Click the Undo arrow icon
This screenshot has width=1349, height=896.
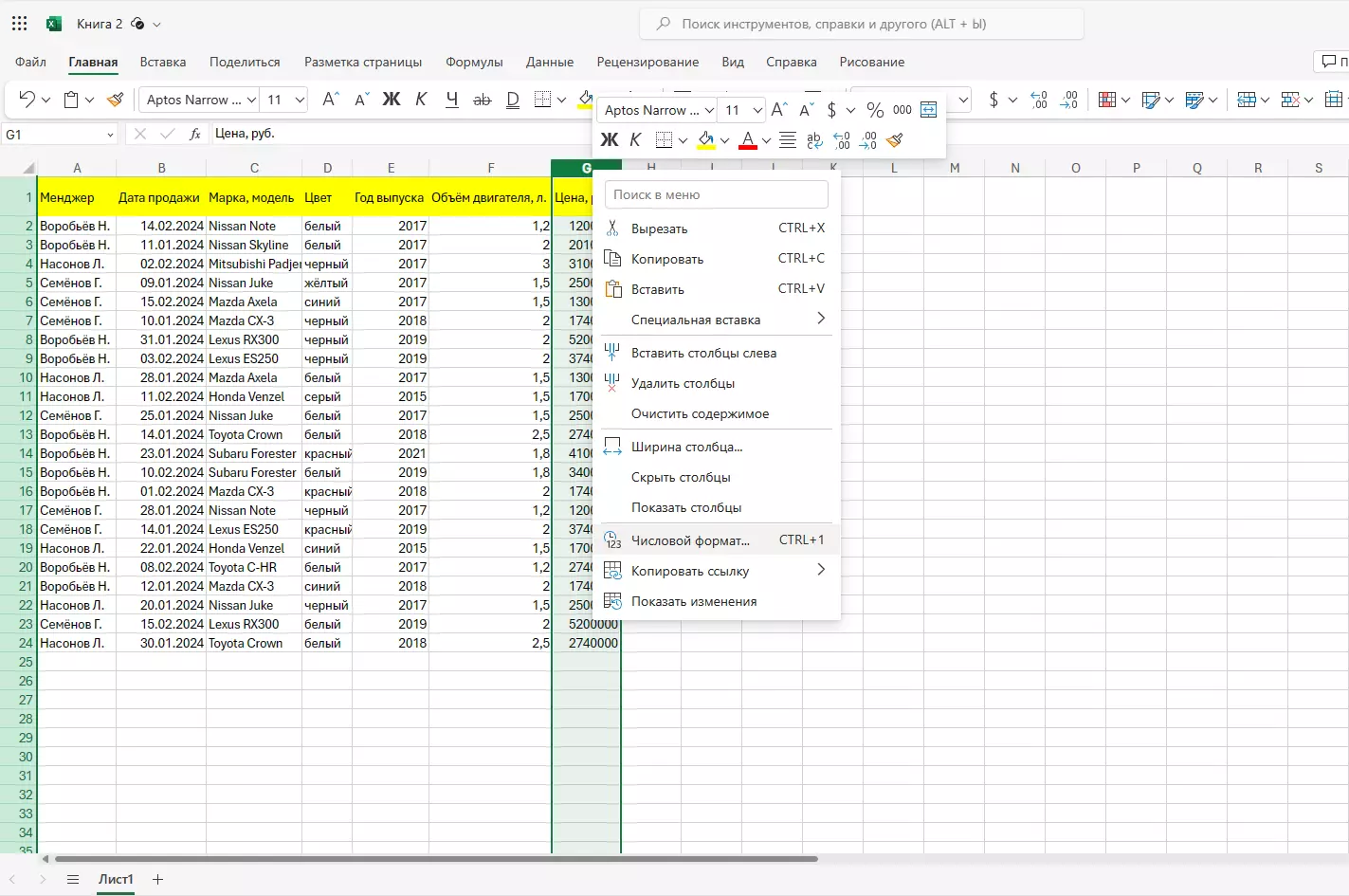[27, 100]
